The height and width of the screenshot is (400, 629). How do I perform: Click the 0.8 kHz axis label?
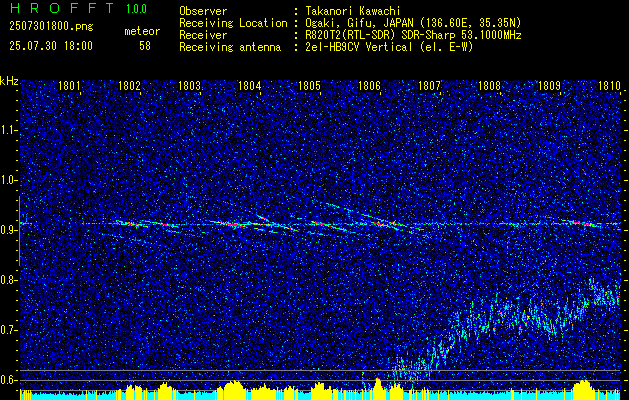click(x=7, y=280)
